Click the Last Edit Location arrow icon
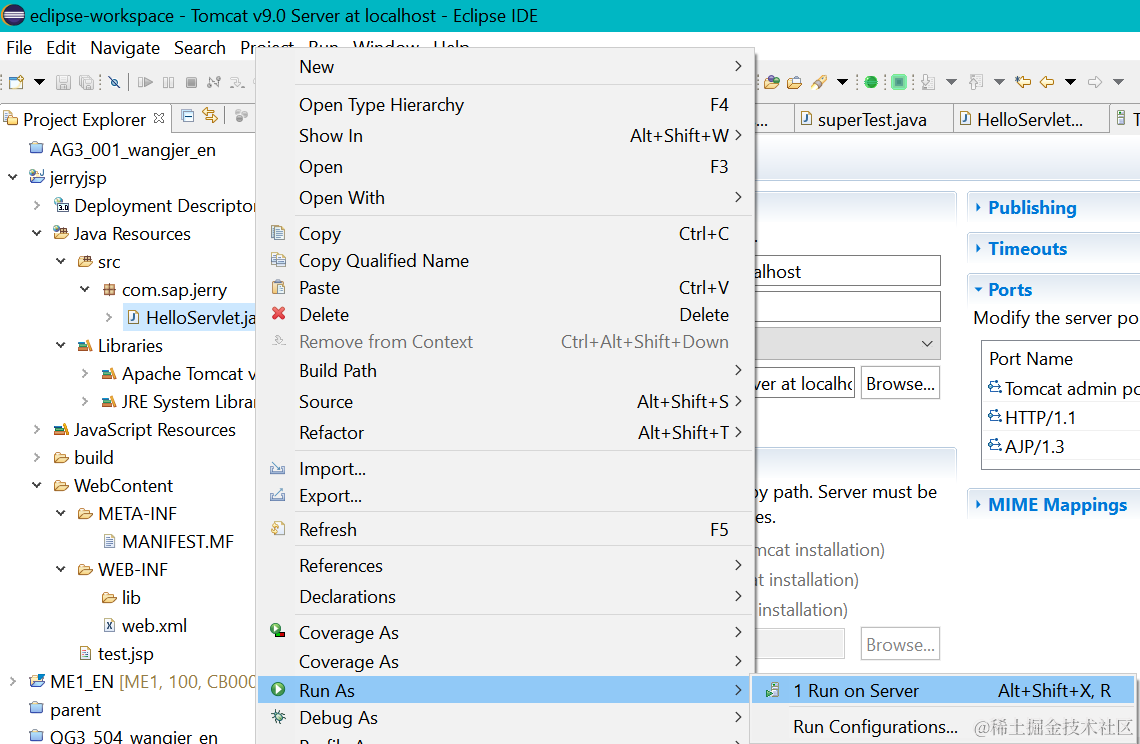Viewport: 1140px width, 744px height. [x=1023, y=82]
